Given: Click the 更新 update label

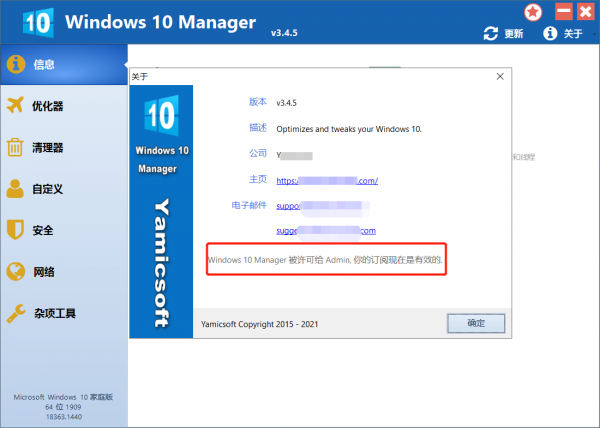Looking at the screenshot, I should pyautogui.click(x=514, y=34).
